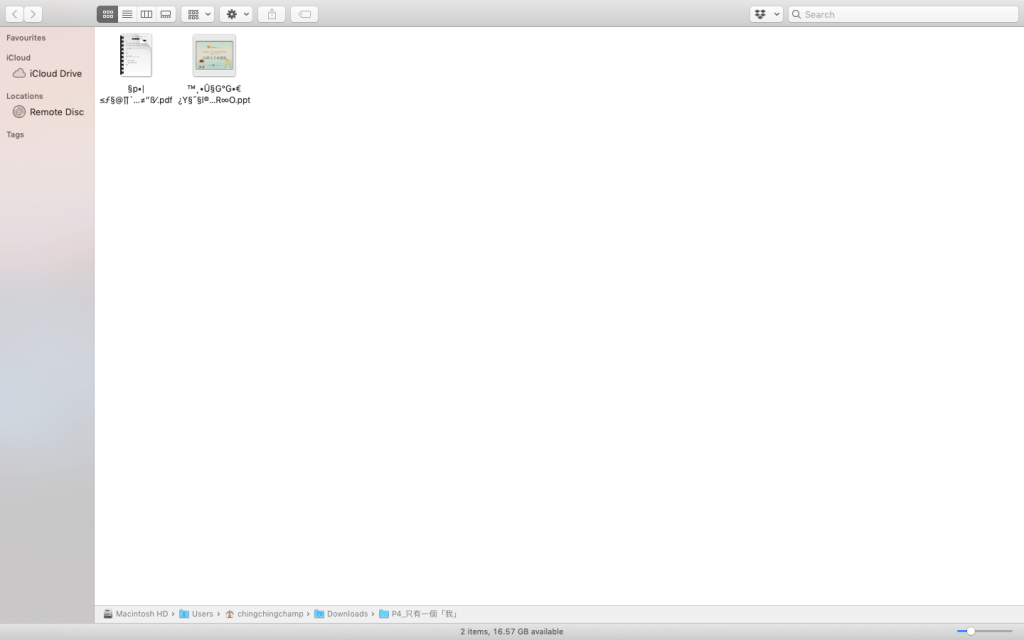Viewport: 1024px width, 640px height.
Task: Click the Back navigation arrow
Action: (x=15, y=14)
